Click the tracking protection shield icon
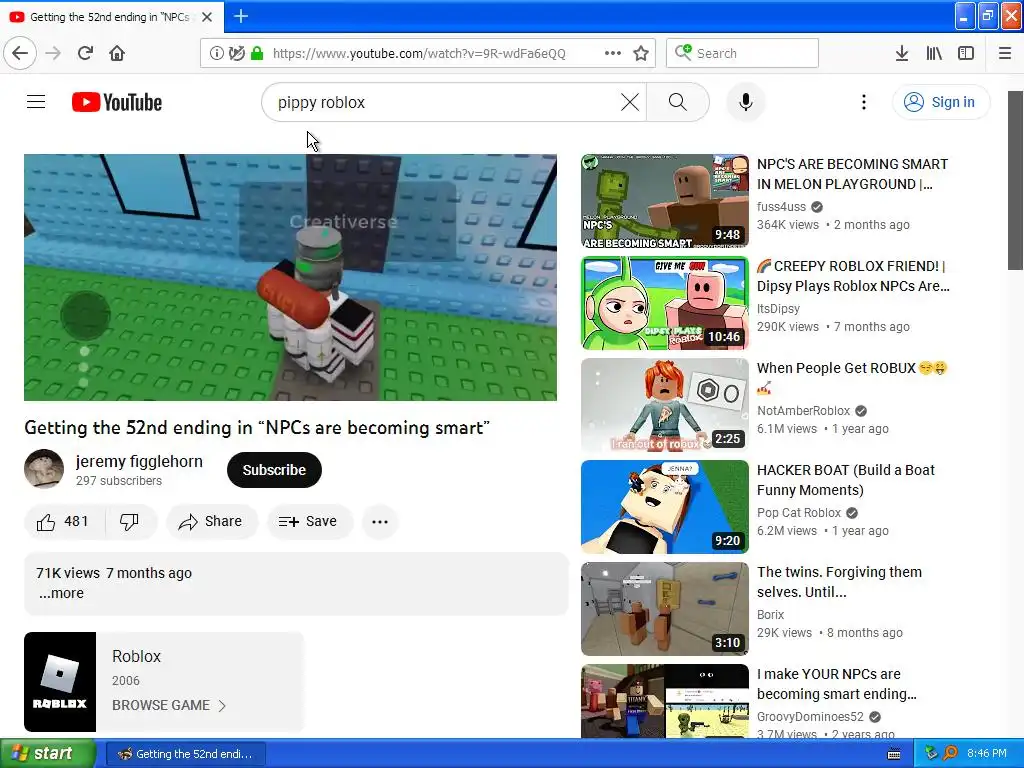Image resolution: width=1024 pixels, height=768 pixels. (237, 53)
